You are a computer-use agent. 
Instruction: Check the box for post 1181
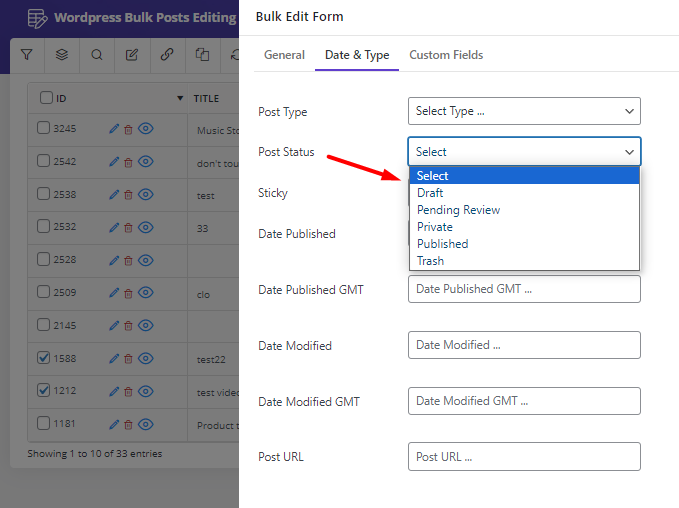[x=43, y=423]
